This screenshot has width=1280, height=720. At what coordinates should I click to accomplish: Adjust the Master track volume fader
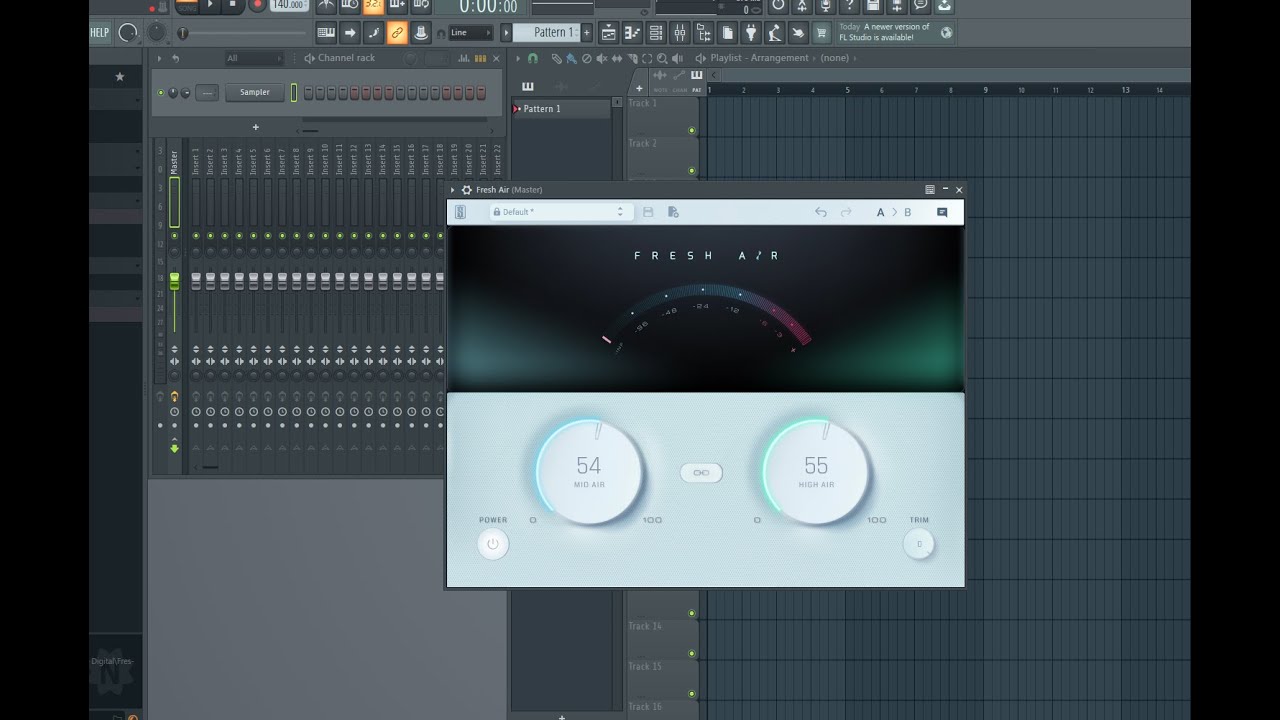[174, 282]
